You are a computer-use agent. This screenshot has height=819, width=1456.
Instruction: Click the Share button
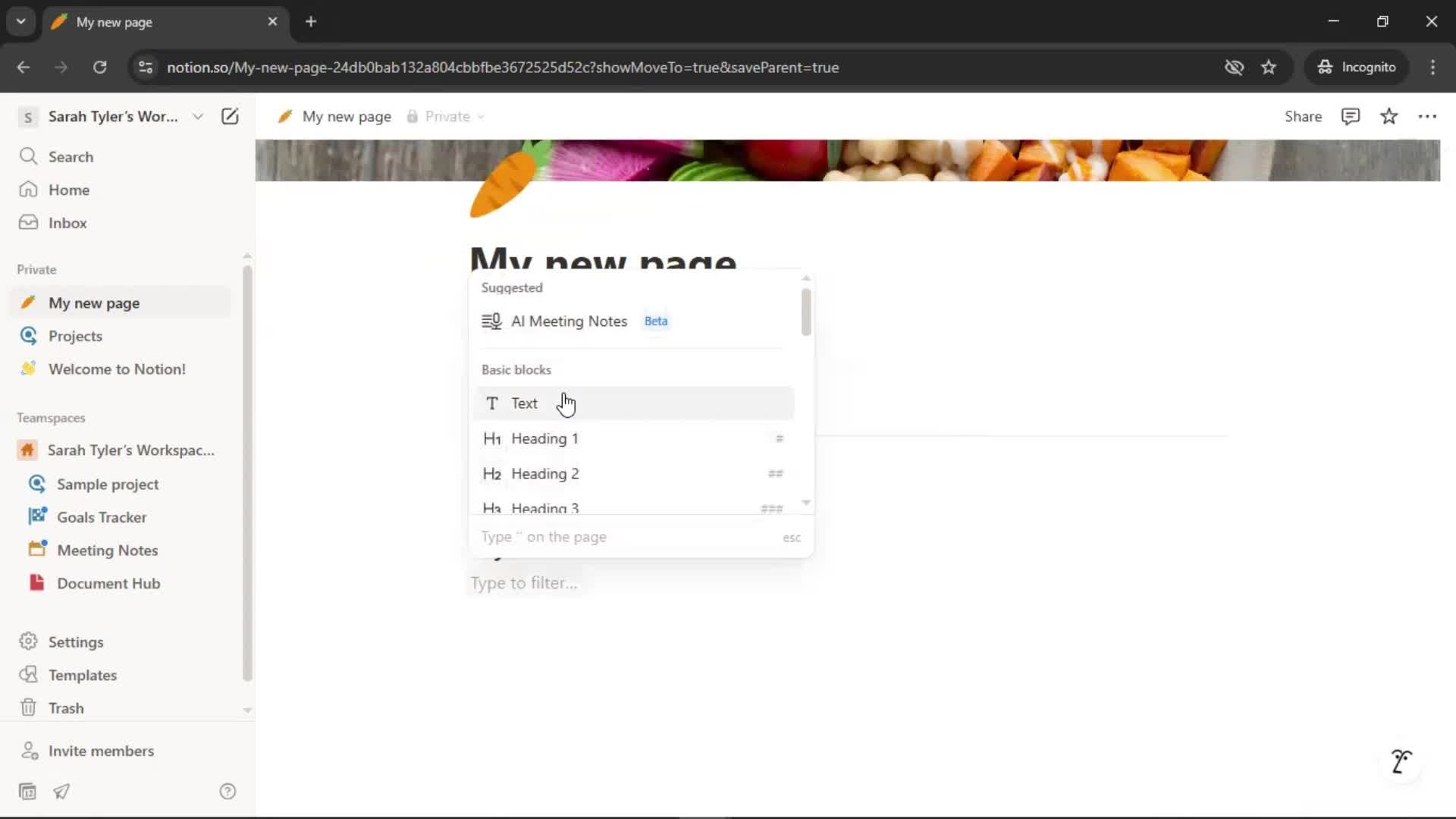[1303, 116]
